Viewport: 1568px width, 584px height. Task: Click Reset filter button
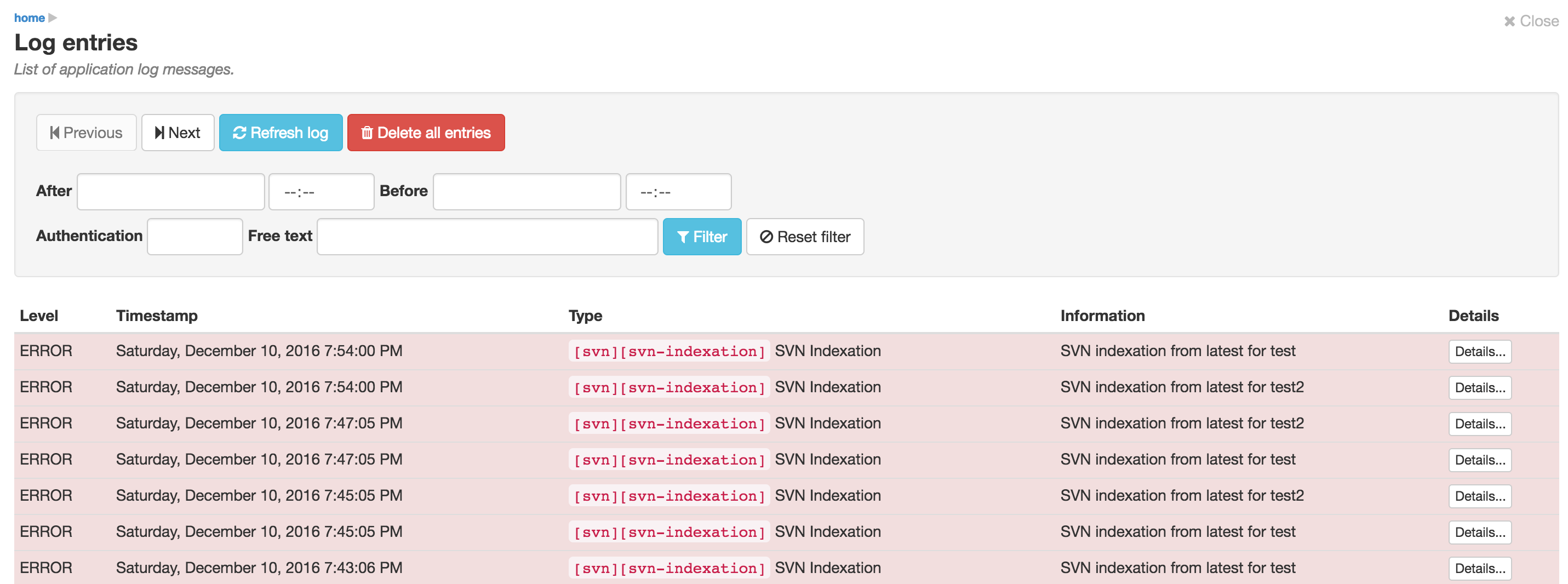point(804,237)
